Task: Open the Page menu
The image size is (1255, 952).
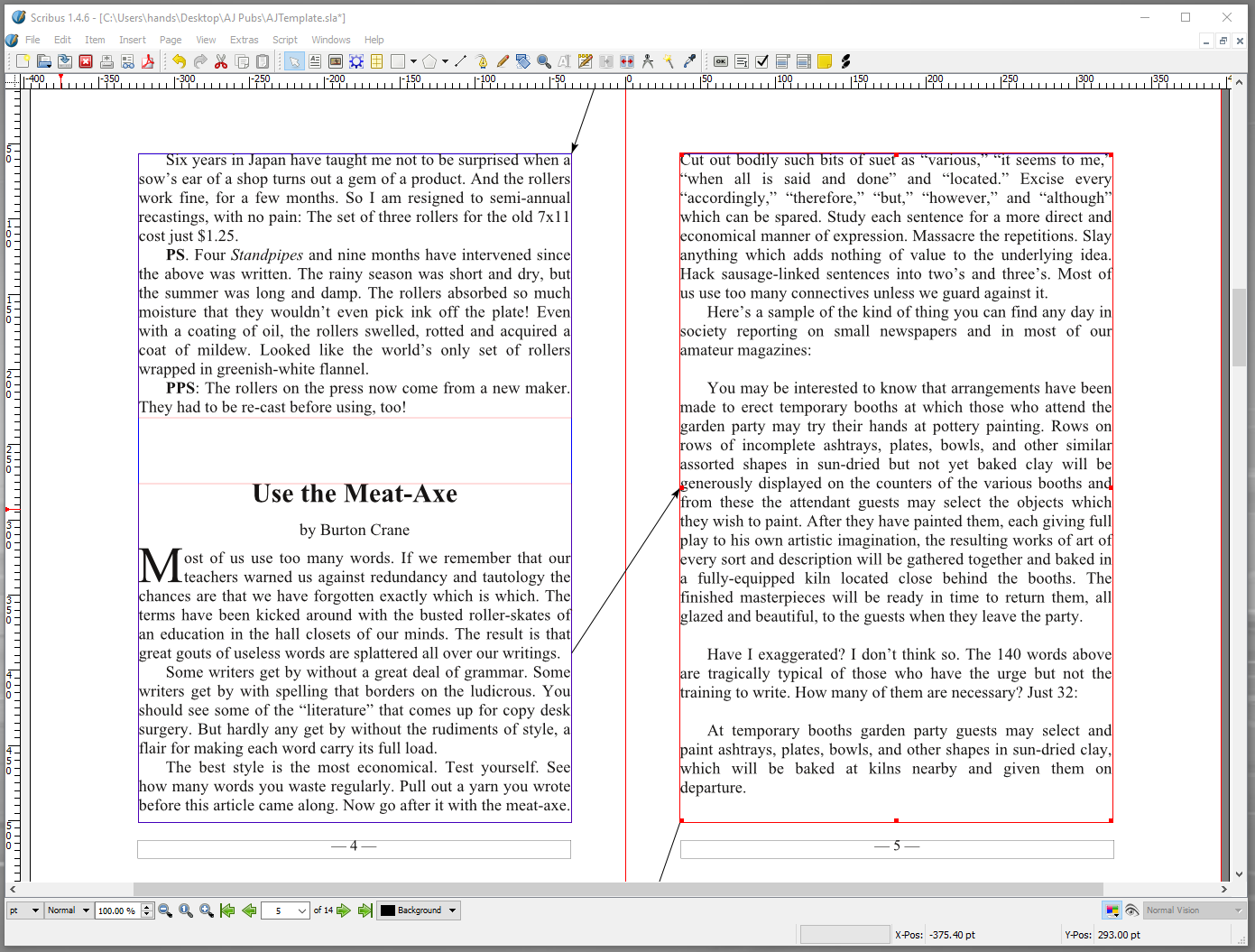Action: tap(171, 40)
